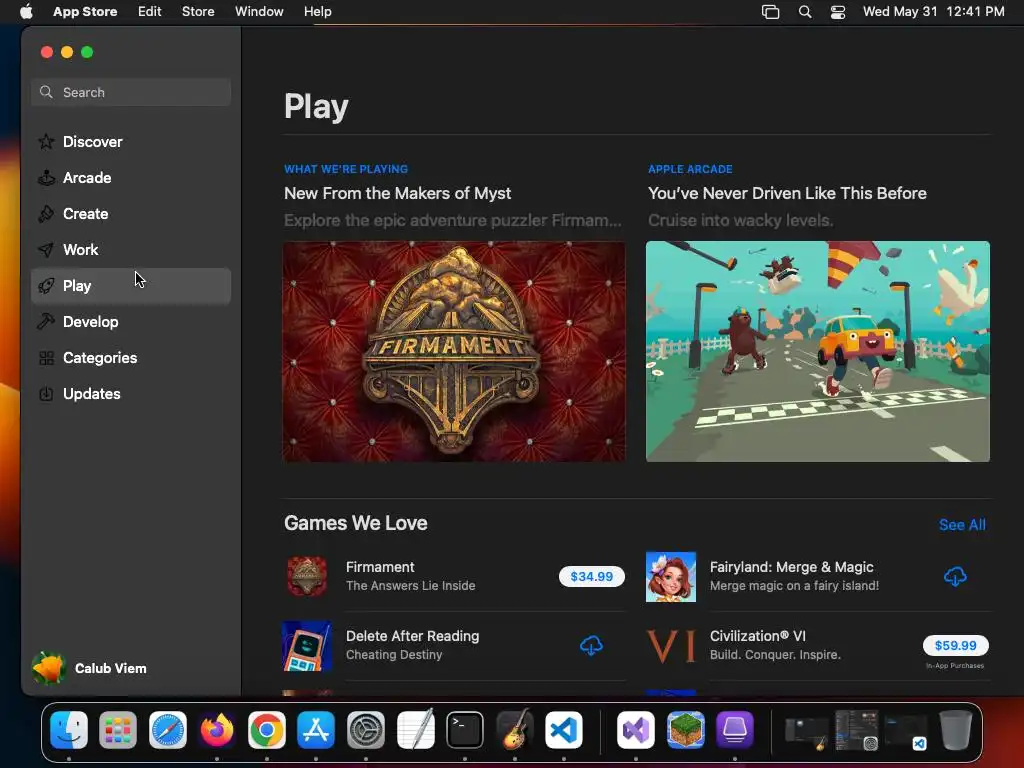Launch Minecraft from the dock
This screenshot has width=1024, height=768.
685,729
